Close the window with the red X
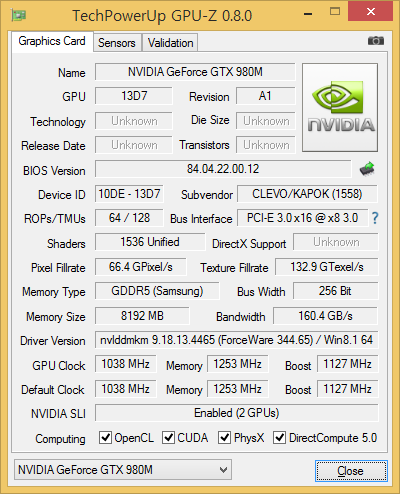This screenshot has width=400, height=494. click(x=370, y=12)
